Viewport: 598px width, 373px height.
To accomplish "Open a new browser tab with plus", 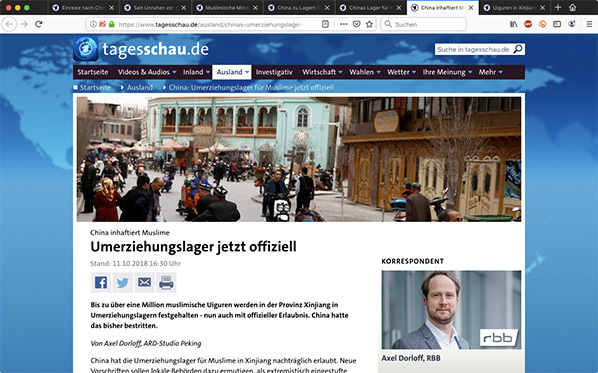I will (x=558, y=7).
